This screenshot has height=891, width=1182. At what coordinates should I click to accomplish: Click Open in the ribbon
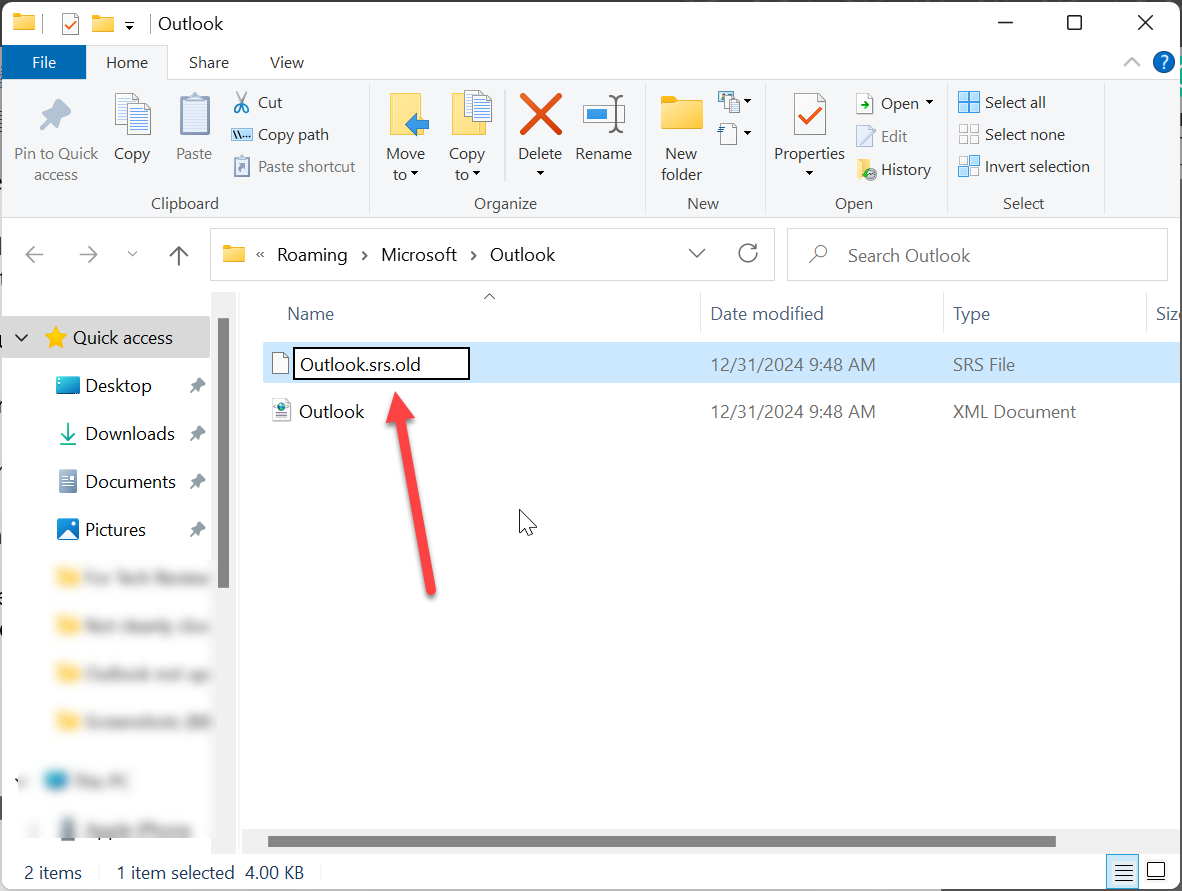(x=889, y=103)
